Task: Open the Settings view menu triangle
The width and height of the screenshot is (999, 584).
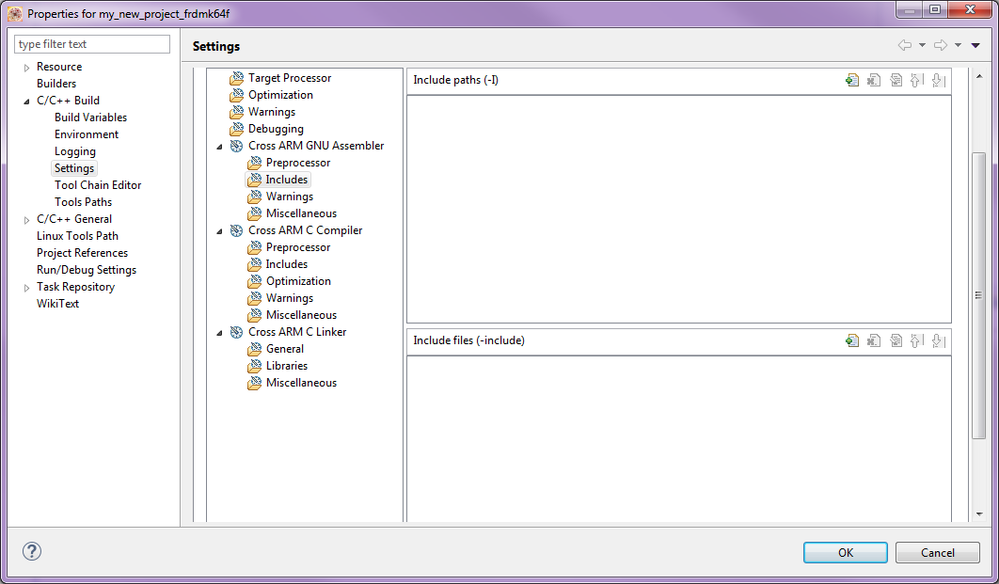Action: 975,45
